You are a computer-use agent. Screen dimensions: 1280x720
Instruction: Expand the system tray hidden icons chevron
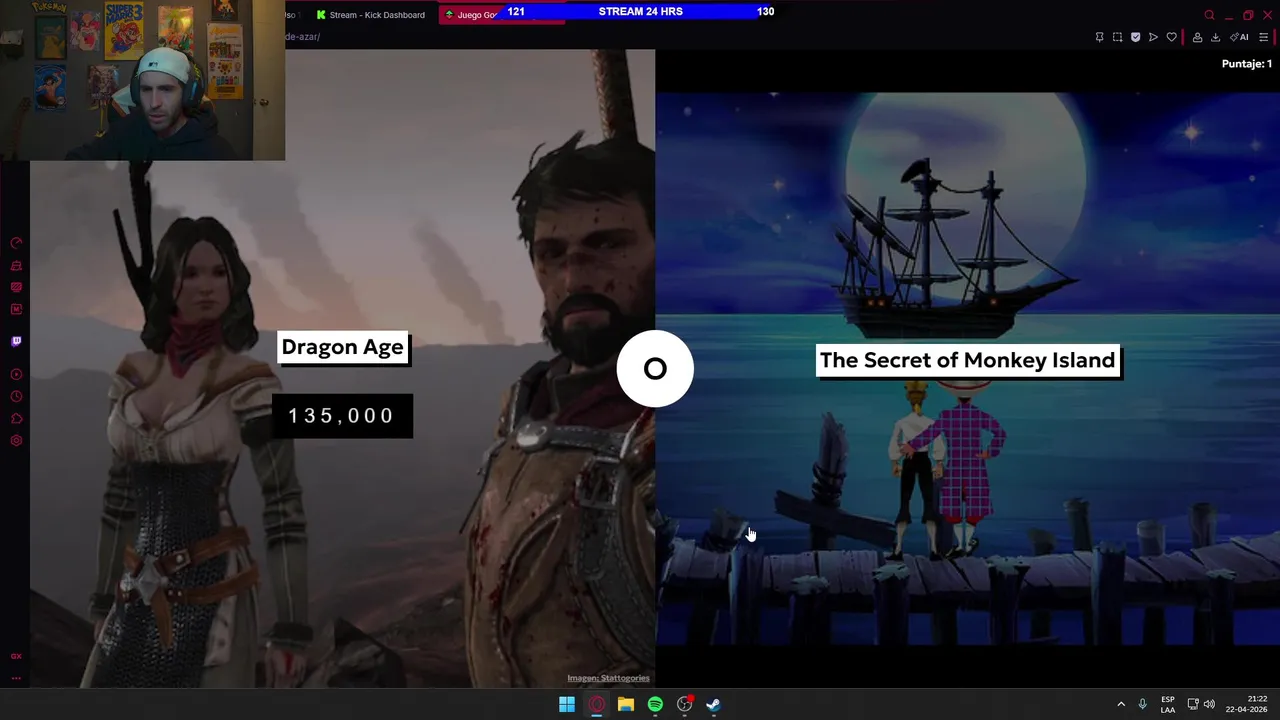coord(1121,705)
